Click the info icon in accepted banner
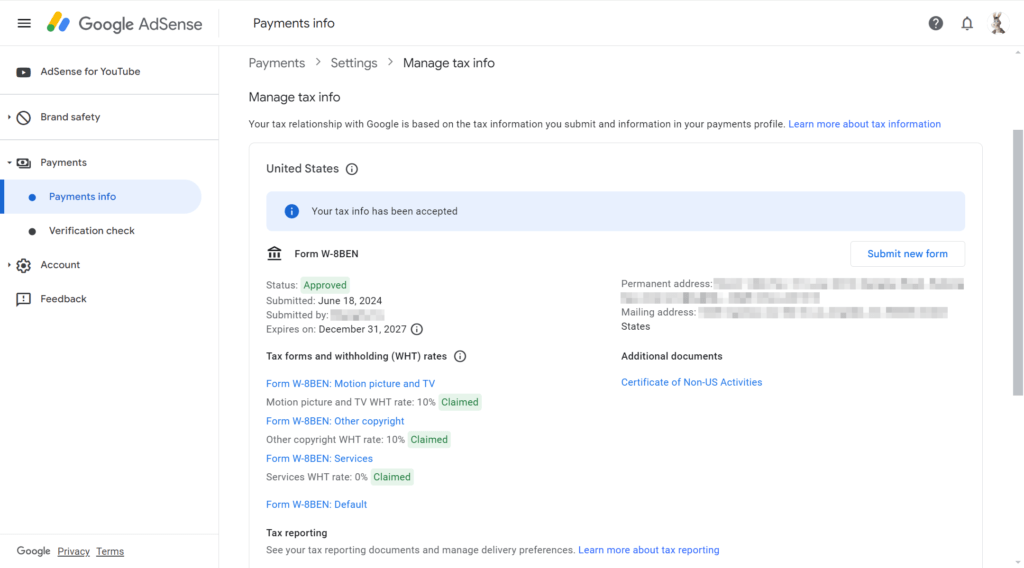1024x568 pixels. point(291,212)
